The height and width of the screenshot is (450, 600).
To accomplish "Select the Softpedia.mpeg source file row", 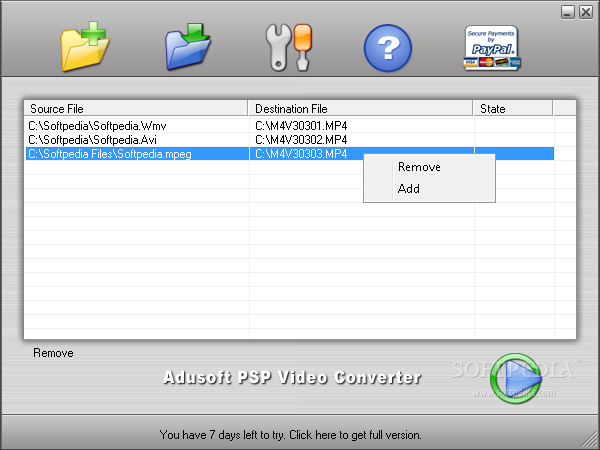I will [110, 154].
